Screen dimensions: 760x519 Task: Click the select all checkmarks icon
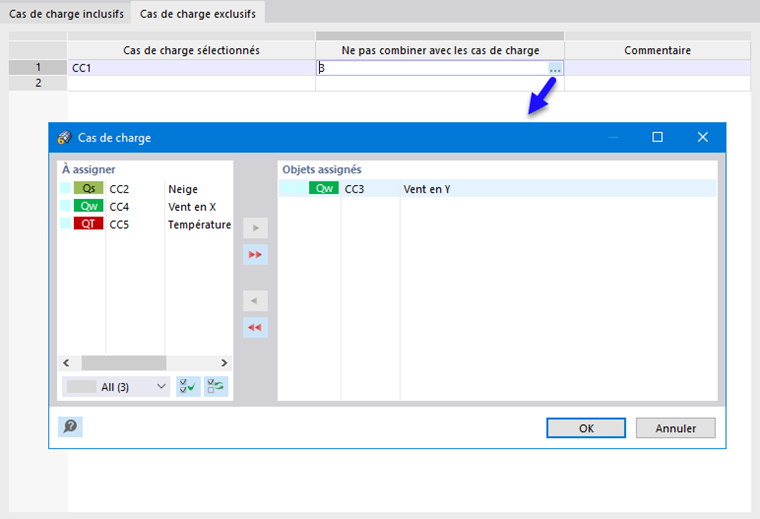[x=188, y=387]
